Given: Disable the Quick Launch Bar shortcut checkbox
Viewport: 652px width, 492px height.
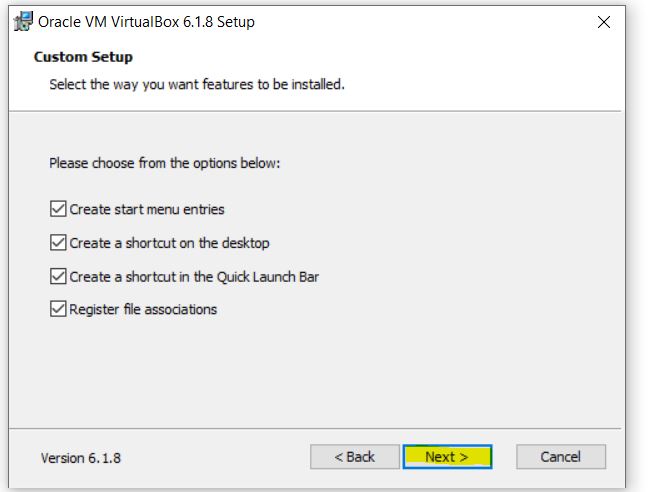Looking at the screenshot, I should click(x=58, y=276).
